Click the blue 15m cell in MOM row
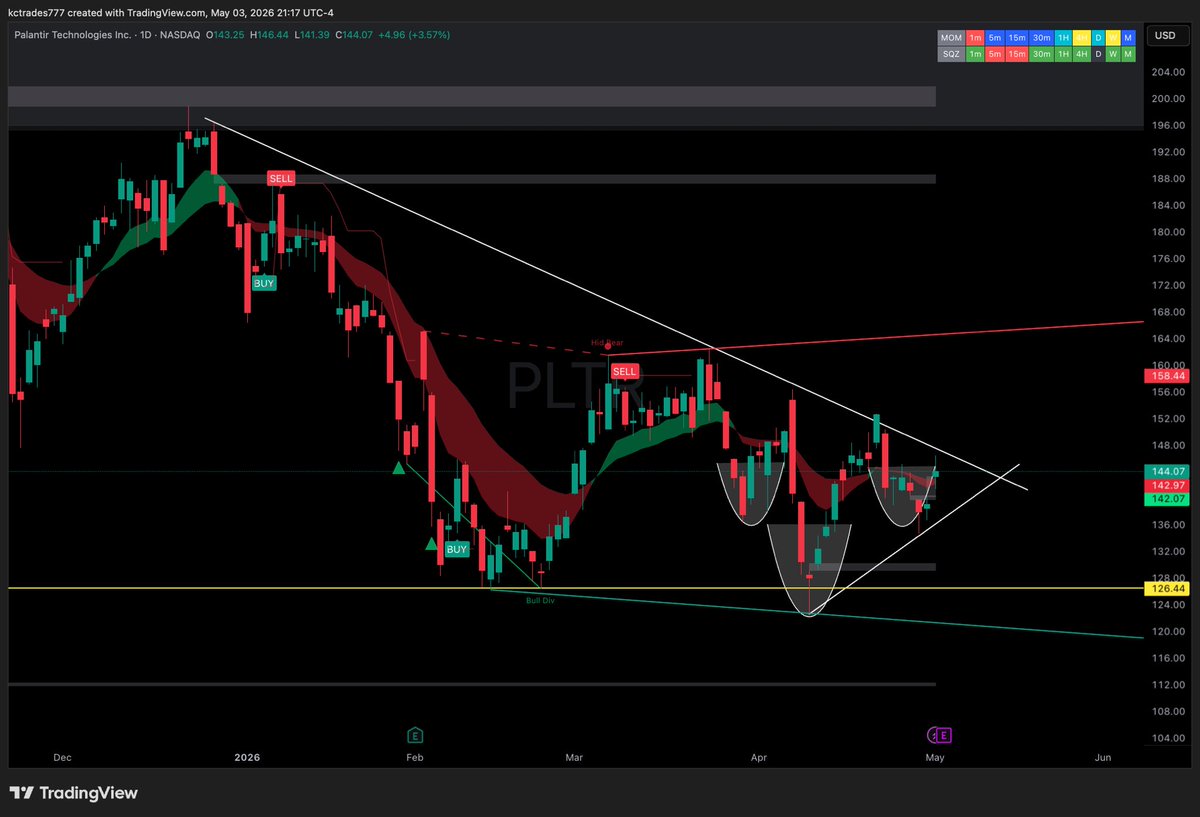1200x817 pixels. pyautogui.click(x=1017, y=38)
